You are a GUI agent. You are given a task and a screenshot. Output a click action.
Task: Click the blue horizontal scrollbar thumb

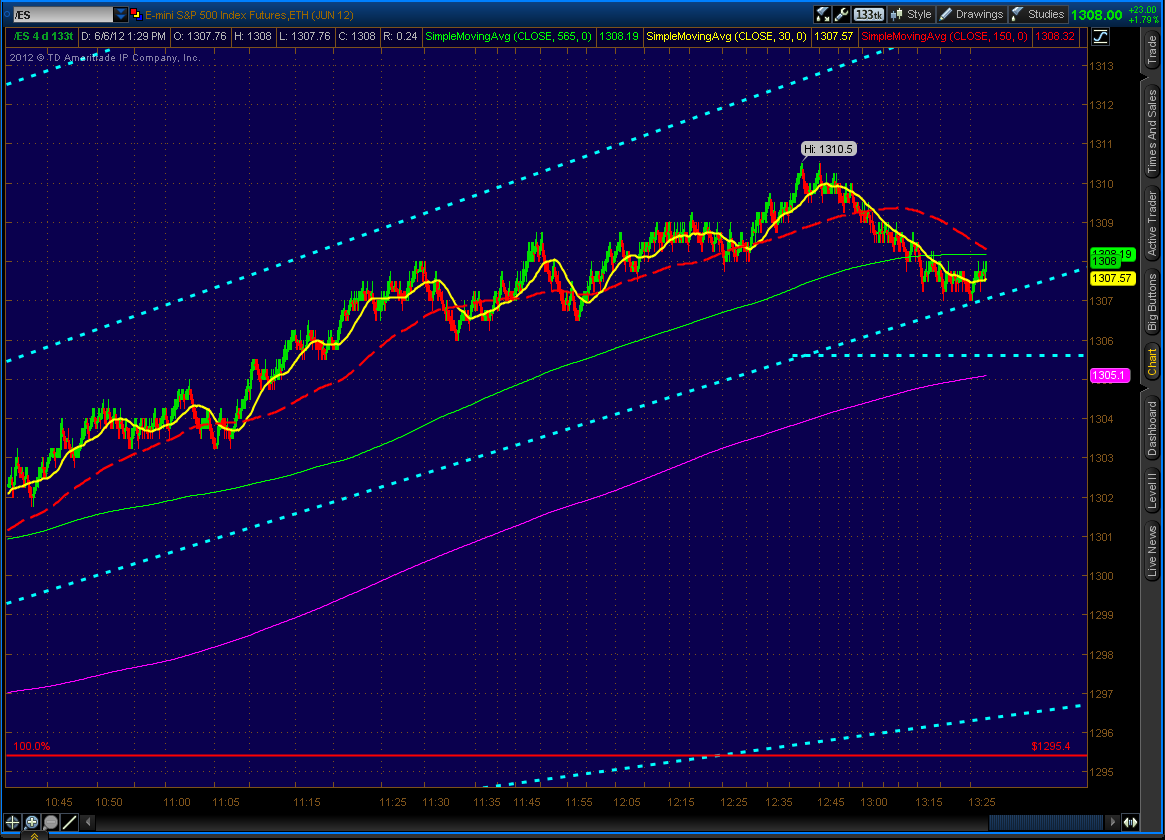click(1045, 822)
